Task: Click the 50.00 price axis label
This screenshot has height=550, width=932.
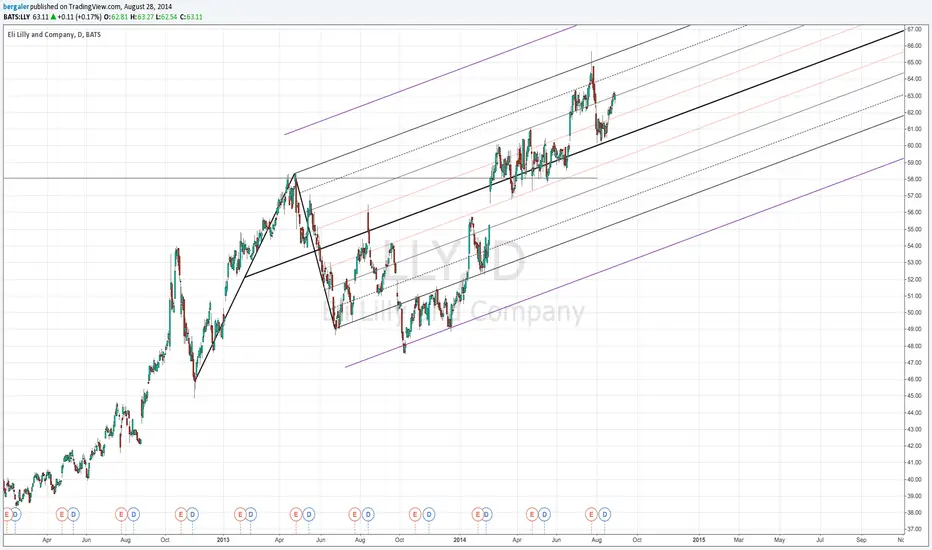Action: tap(914, 312)
